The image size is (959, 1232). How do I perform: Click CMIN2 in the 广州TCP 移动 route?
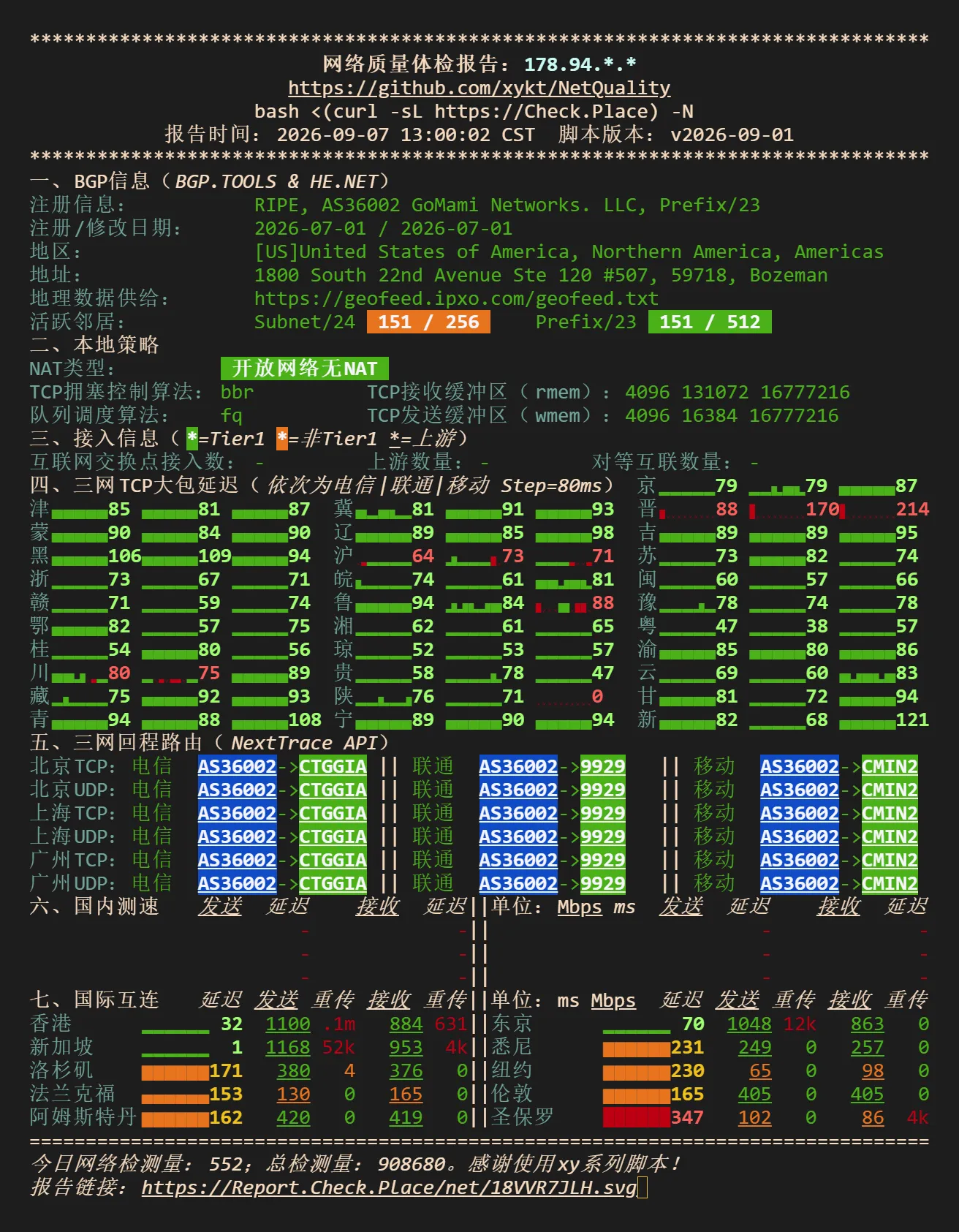tap(890, 860)
